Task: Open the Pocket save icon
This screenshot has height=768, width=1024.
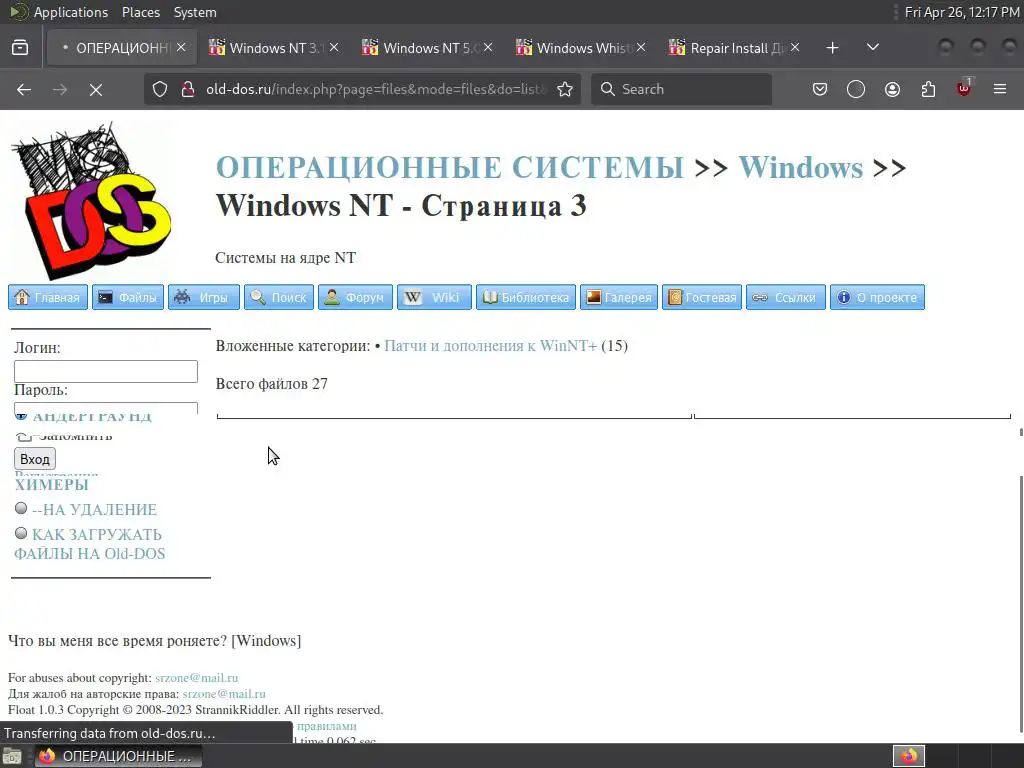Action: [x=820, y=89]
